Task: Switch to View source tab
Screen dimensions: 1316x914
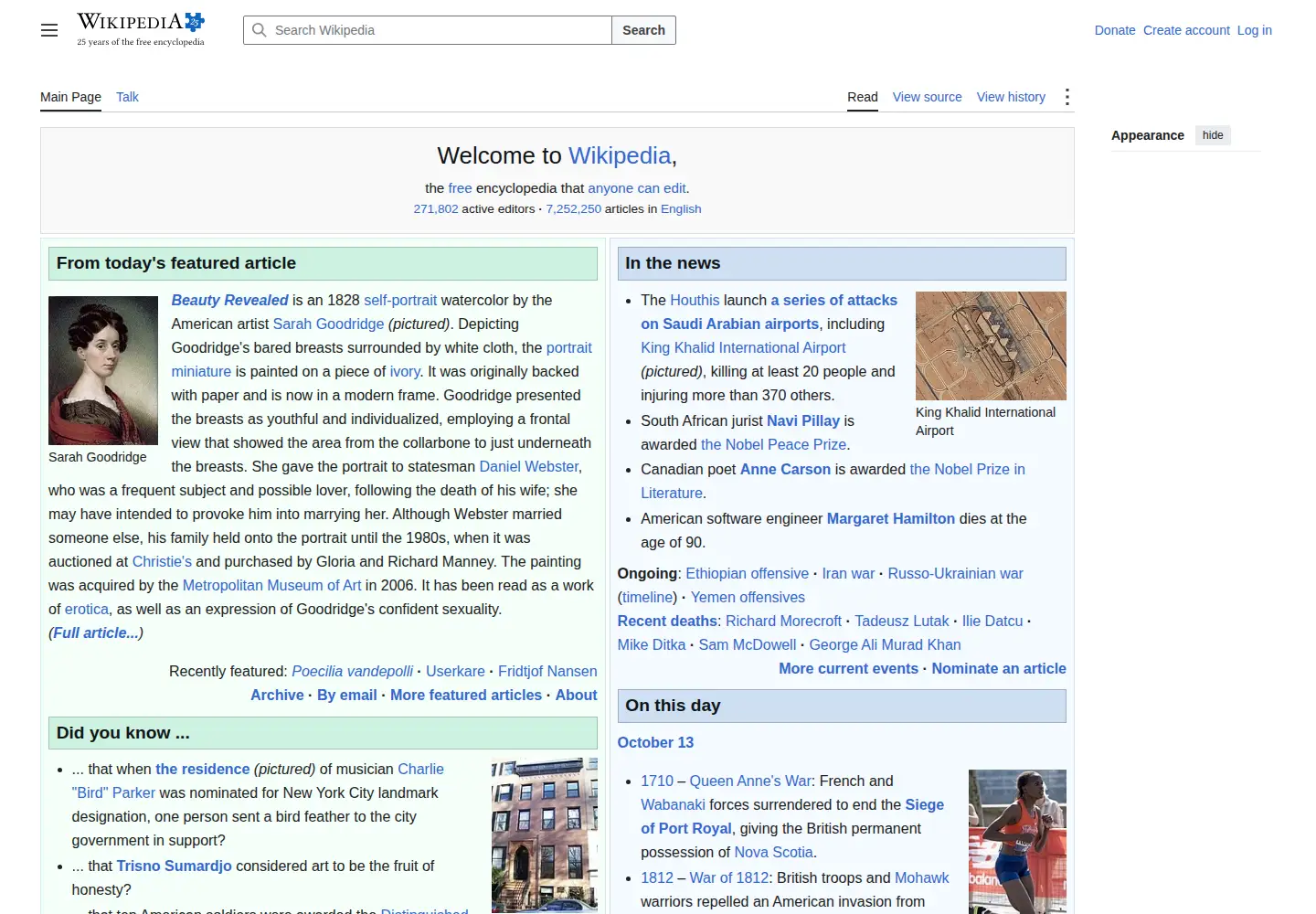Action: click(927, 97)
